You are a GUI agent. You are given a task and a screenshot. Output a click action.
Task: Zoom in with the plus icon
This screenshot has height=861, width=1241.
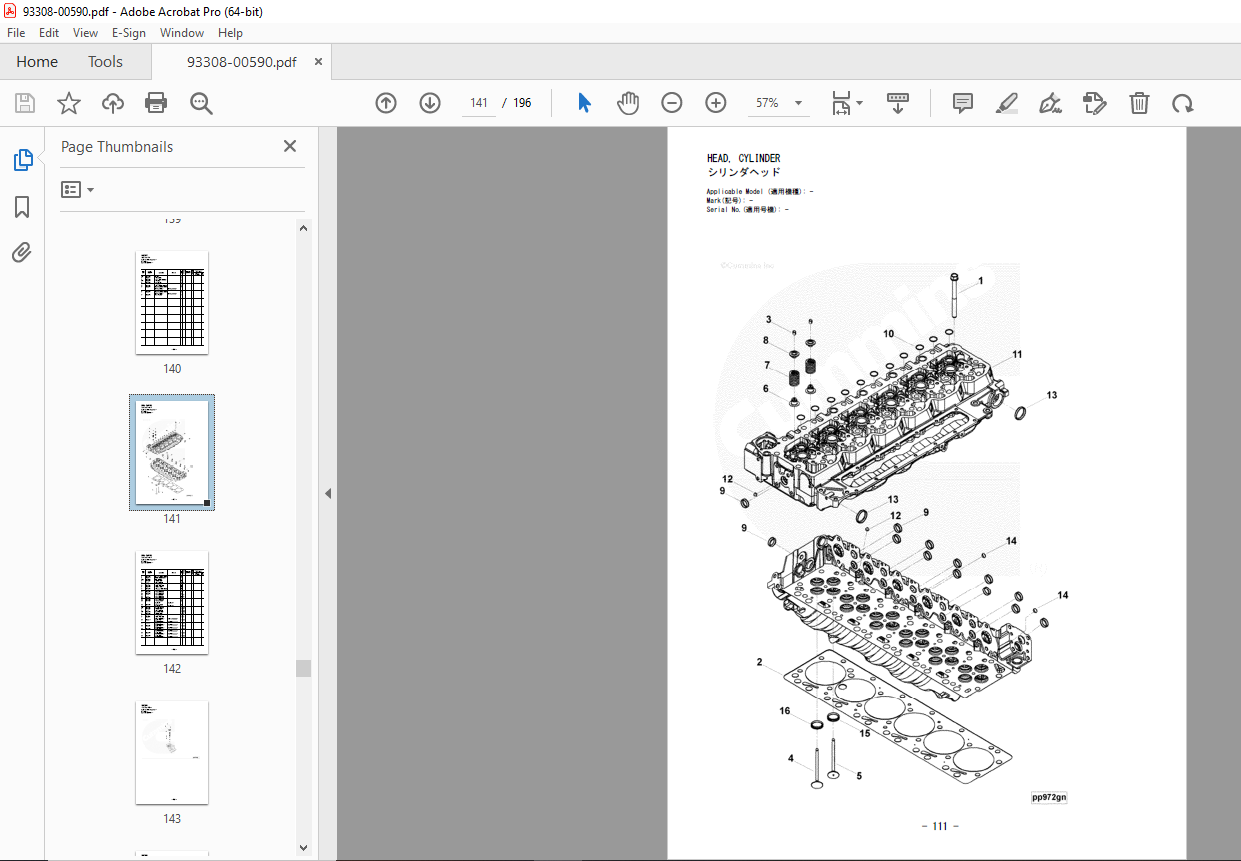click(716, 103)
